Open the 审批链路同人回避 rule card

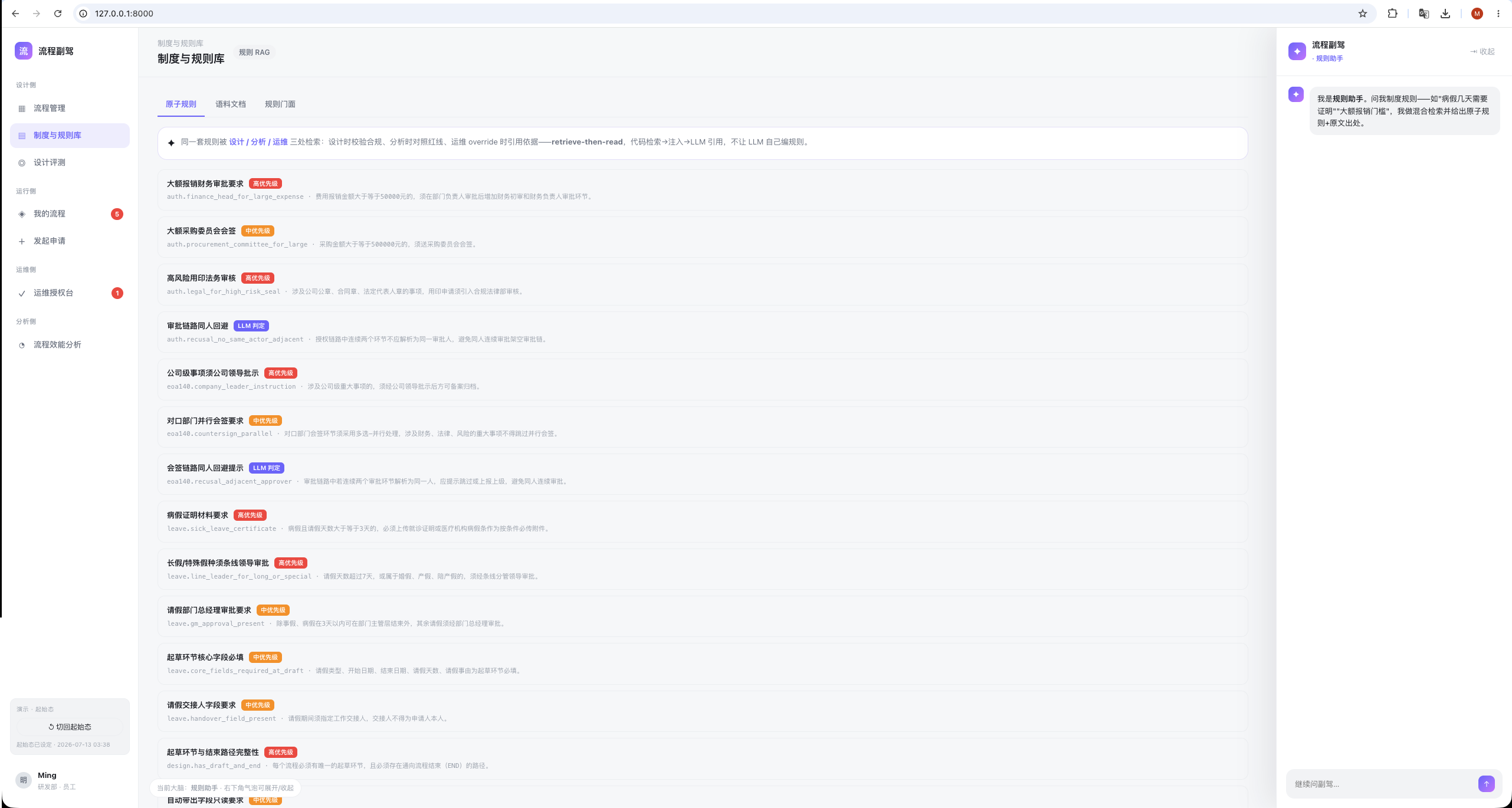click(702, 332)
